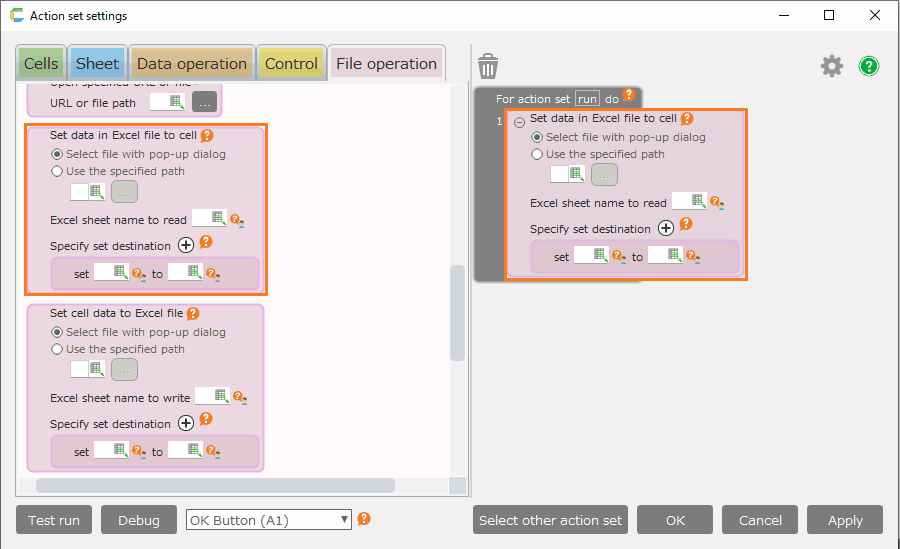Viewport: 900px width, 549px height.
Task: Click Excel sheet name to read field in right panel
Action: click(x=689, y=202)
